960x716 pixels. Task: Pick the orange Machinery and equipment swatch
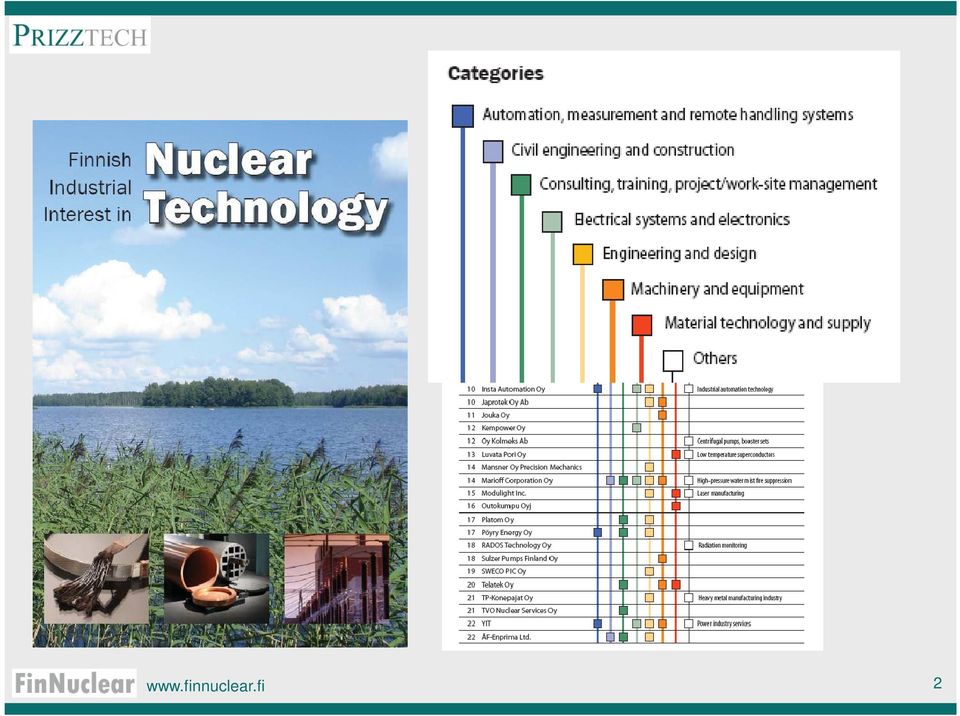pyautogui.click(x=613, y=290)
